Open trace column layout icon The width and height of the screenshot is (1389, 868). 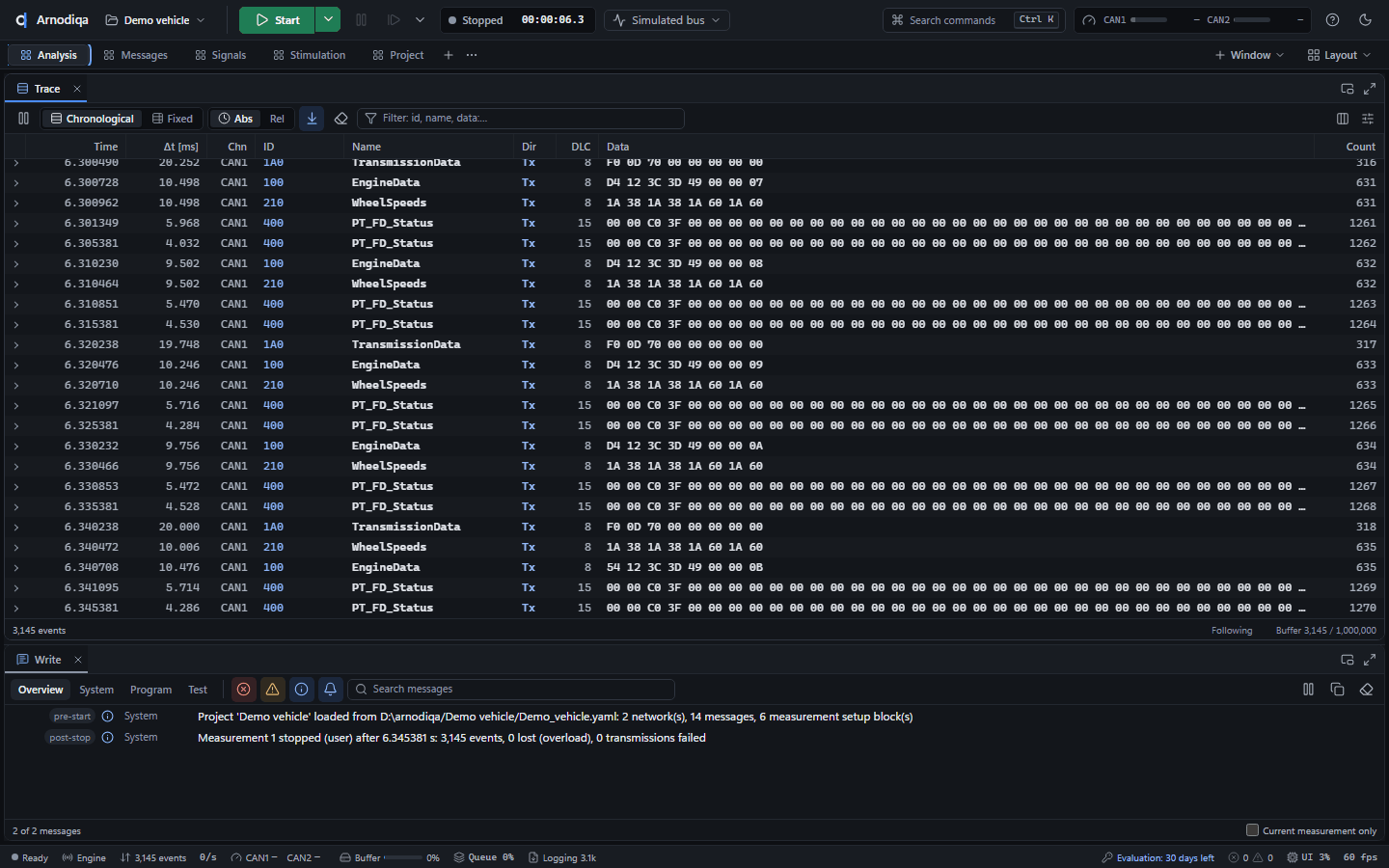pyautogui.click(x=1343, y=119)
